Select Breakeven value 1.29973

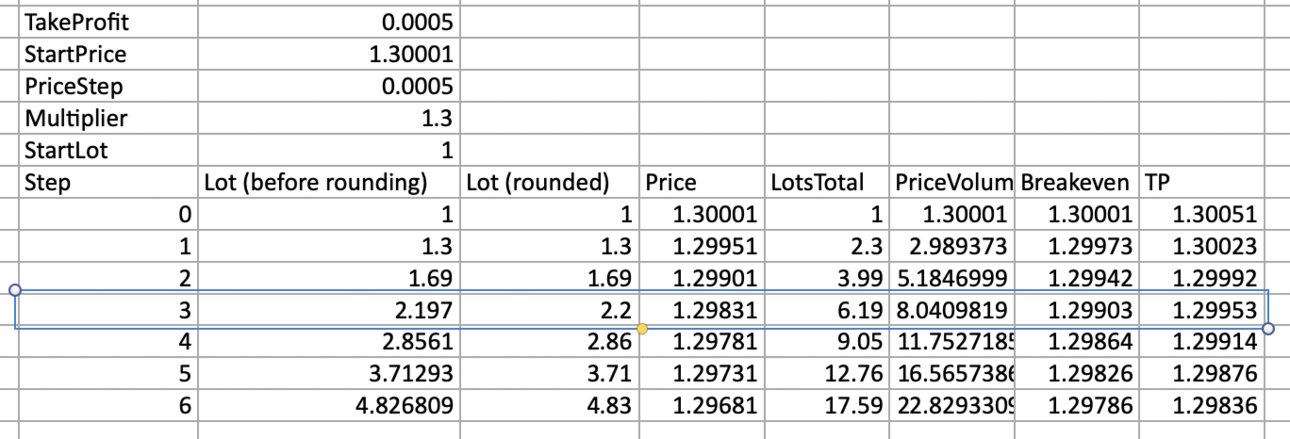(1079, 245)
